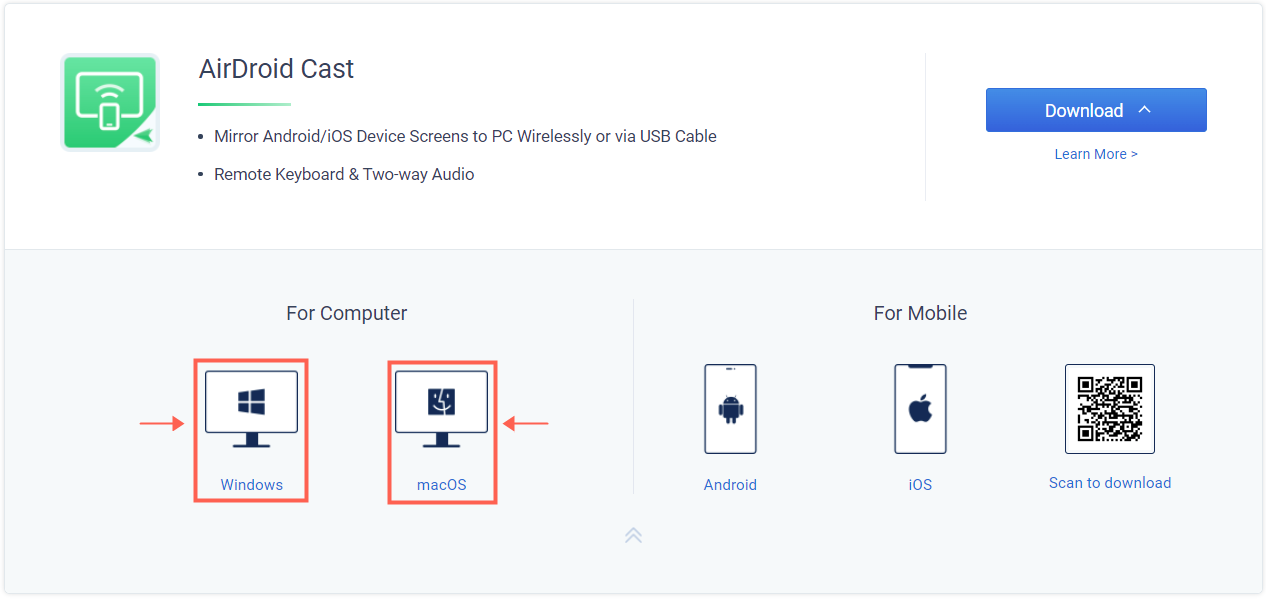
Task: Click the macOS text link
Action: coord(442,485)
